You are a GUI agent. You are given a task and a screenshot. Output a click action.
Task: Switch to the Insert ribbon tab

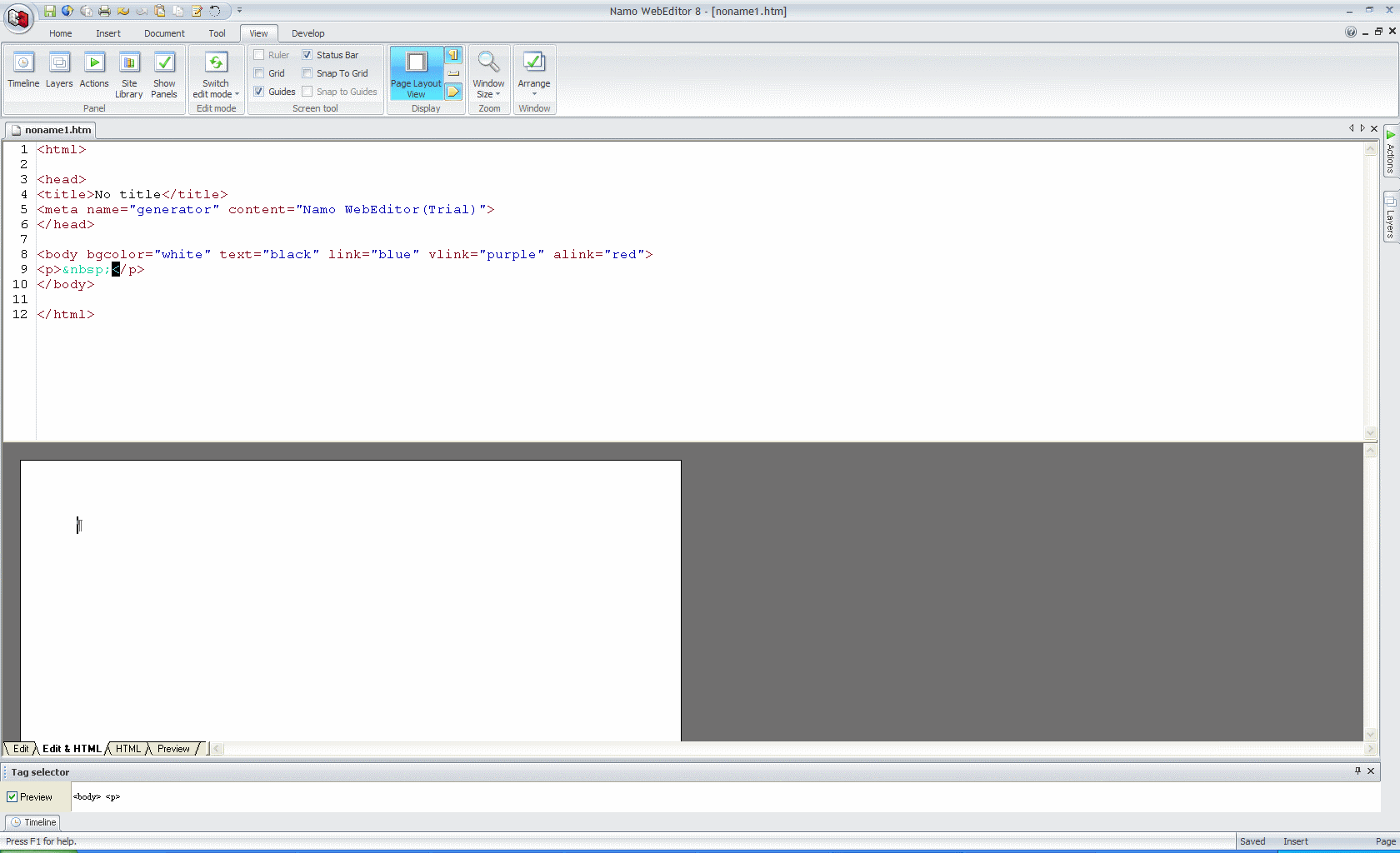[x=108, y=33]
